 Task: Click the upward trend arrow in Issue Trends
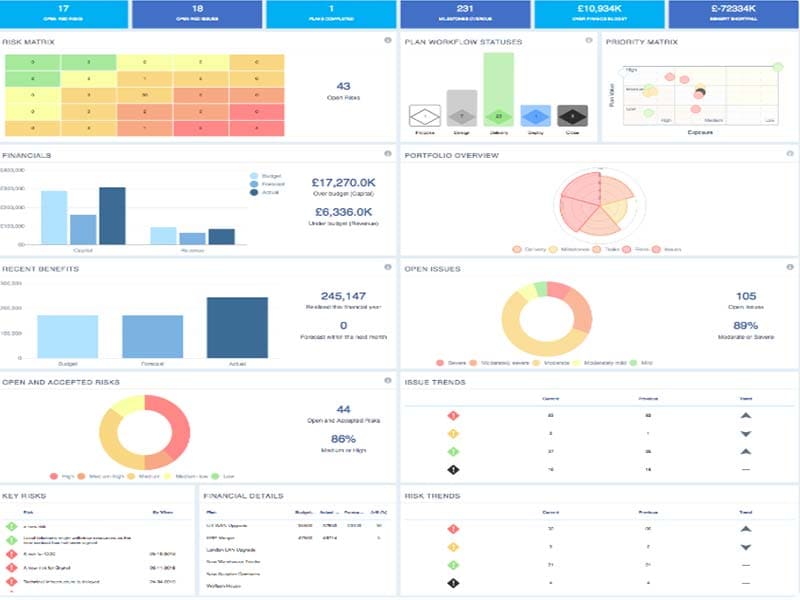tap(745, 414)
